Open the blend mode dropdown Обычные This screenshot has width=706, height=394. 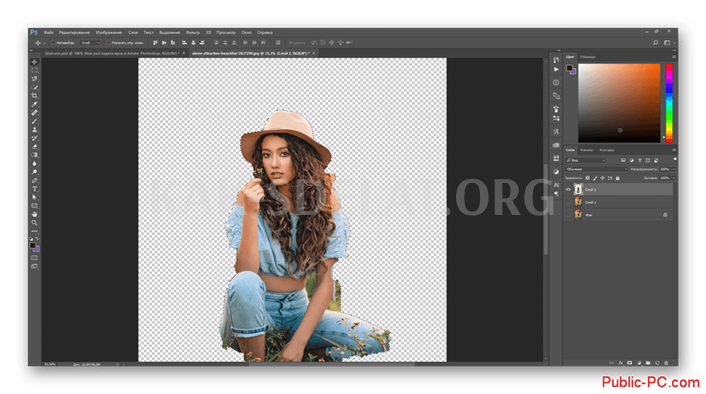coord(597,169)
